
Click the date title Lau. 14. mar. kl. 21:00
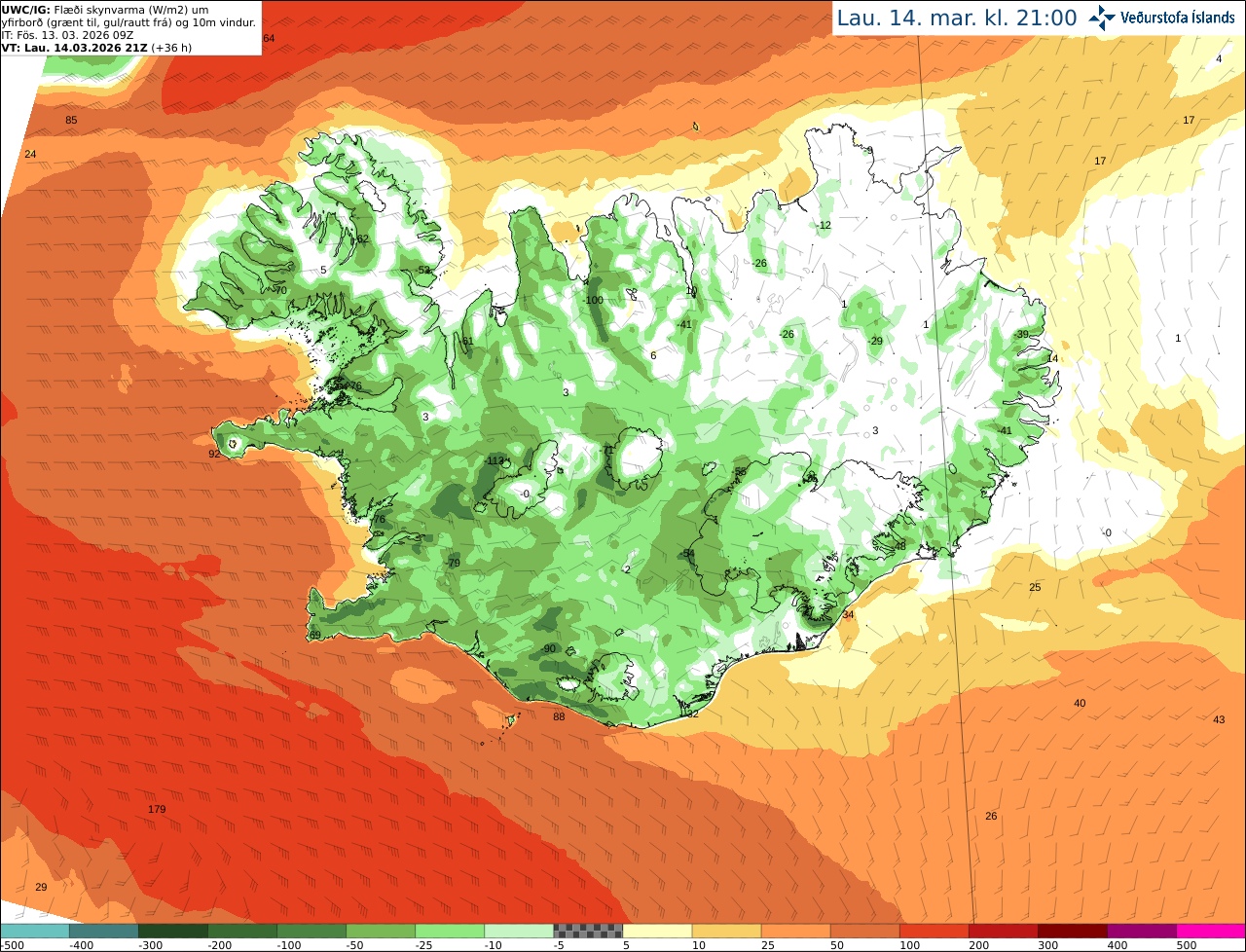pos(957,18)
